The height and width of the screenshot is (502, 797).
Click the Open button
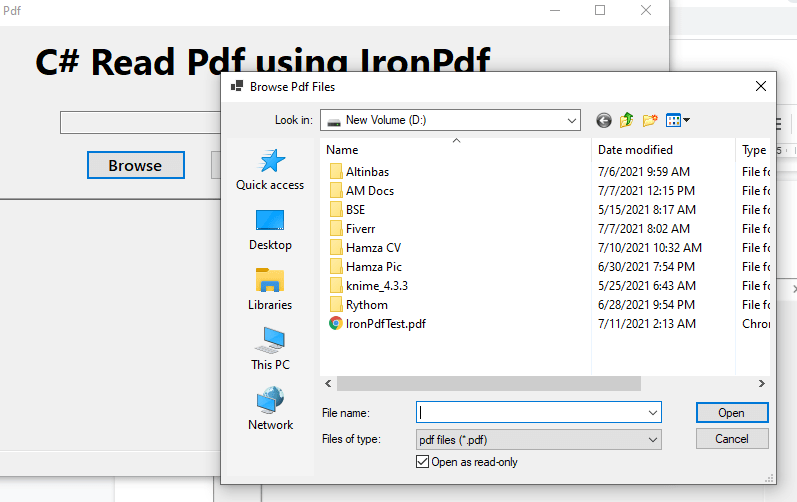pos(731,412)
